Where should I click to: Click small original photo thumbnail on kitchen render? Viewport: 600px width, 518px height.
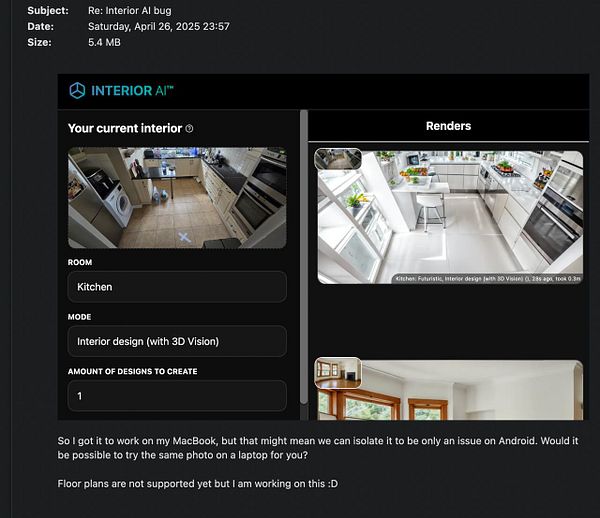tap(338, 159)
